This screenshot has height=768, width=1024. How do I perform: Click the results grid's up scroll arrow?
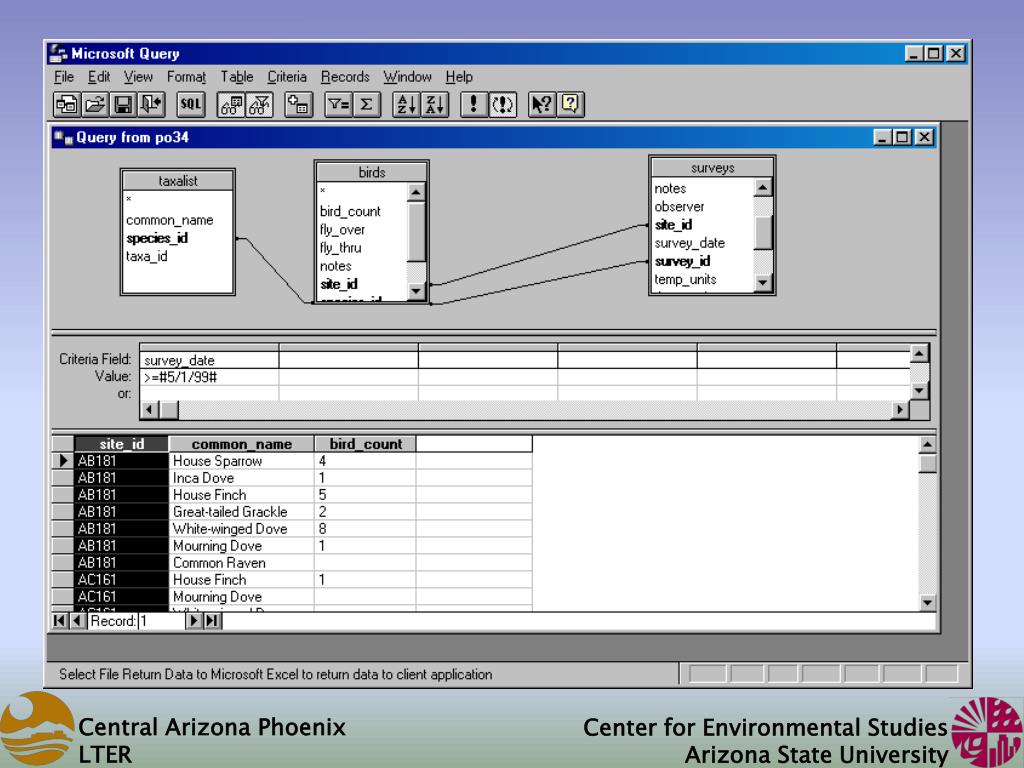point(927,445)
